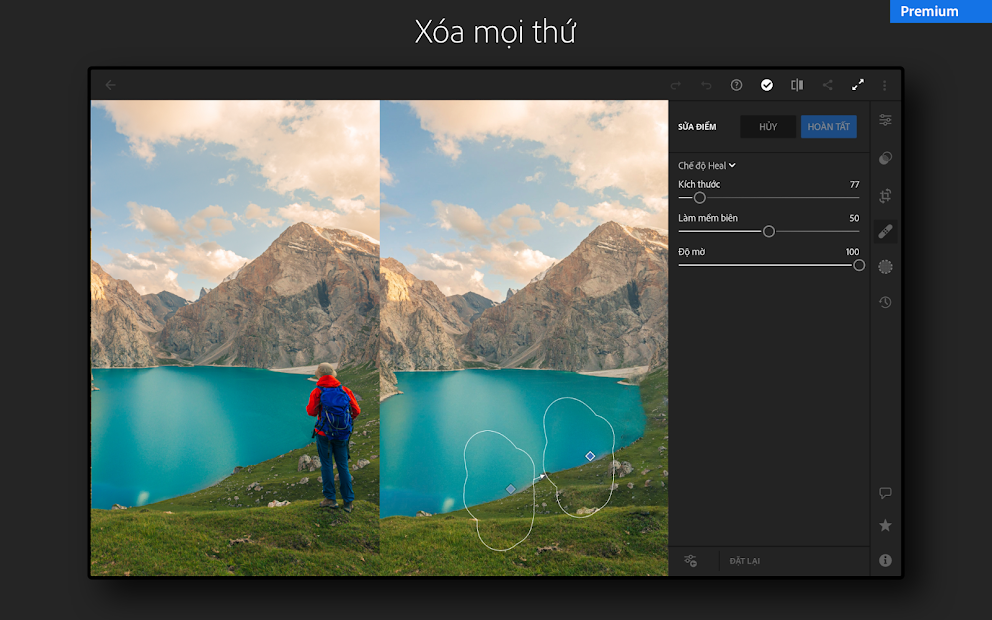Enter fullscreen with the expand arrows

coord(858,85)
